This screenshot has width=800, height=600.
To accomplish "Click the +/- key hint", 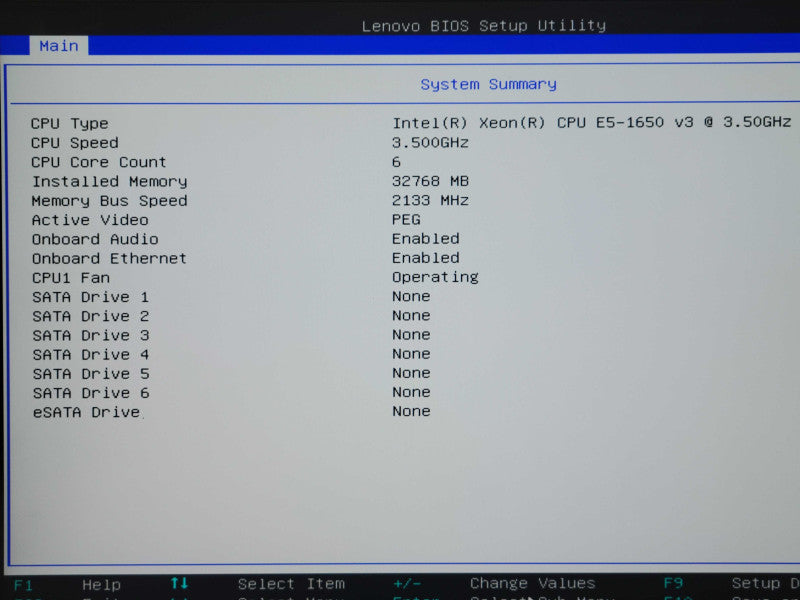I will point(407,583).
